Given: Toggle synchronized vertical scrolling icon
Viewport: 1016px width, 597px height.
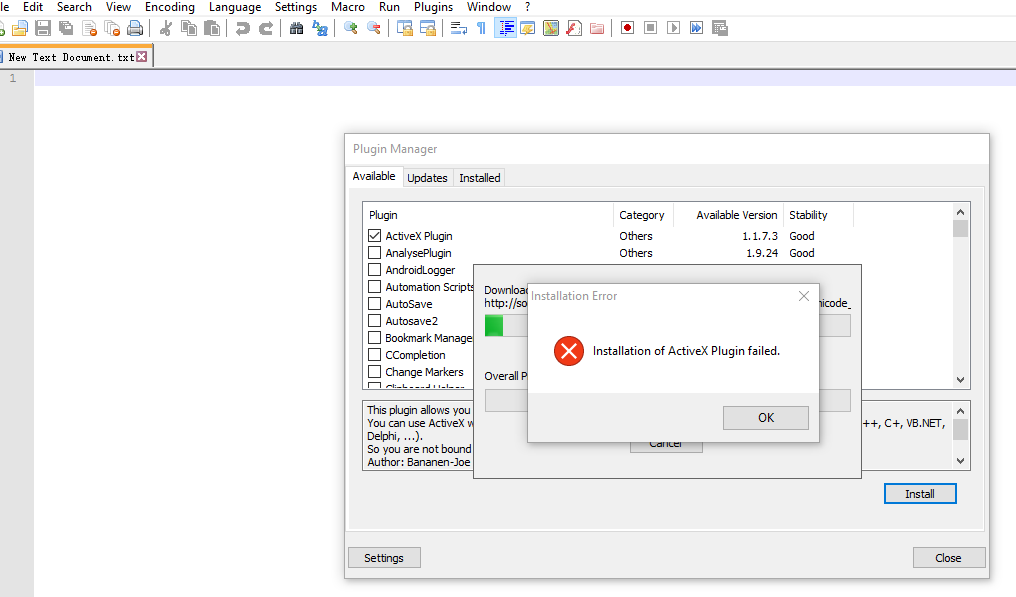Looking at the screenshot, I should [405, 29].
